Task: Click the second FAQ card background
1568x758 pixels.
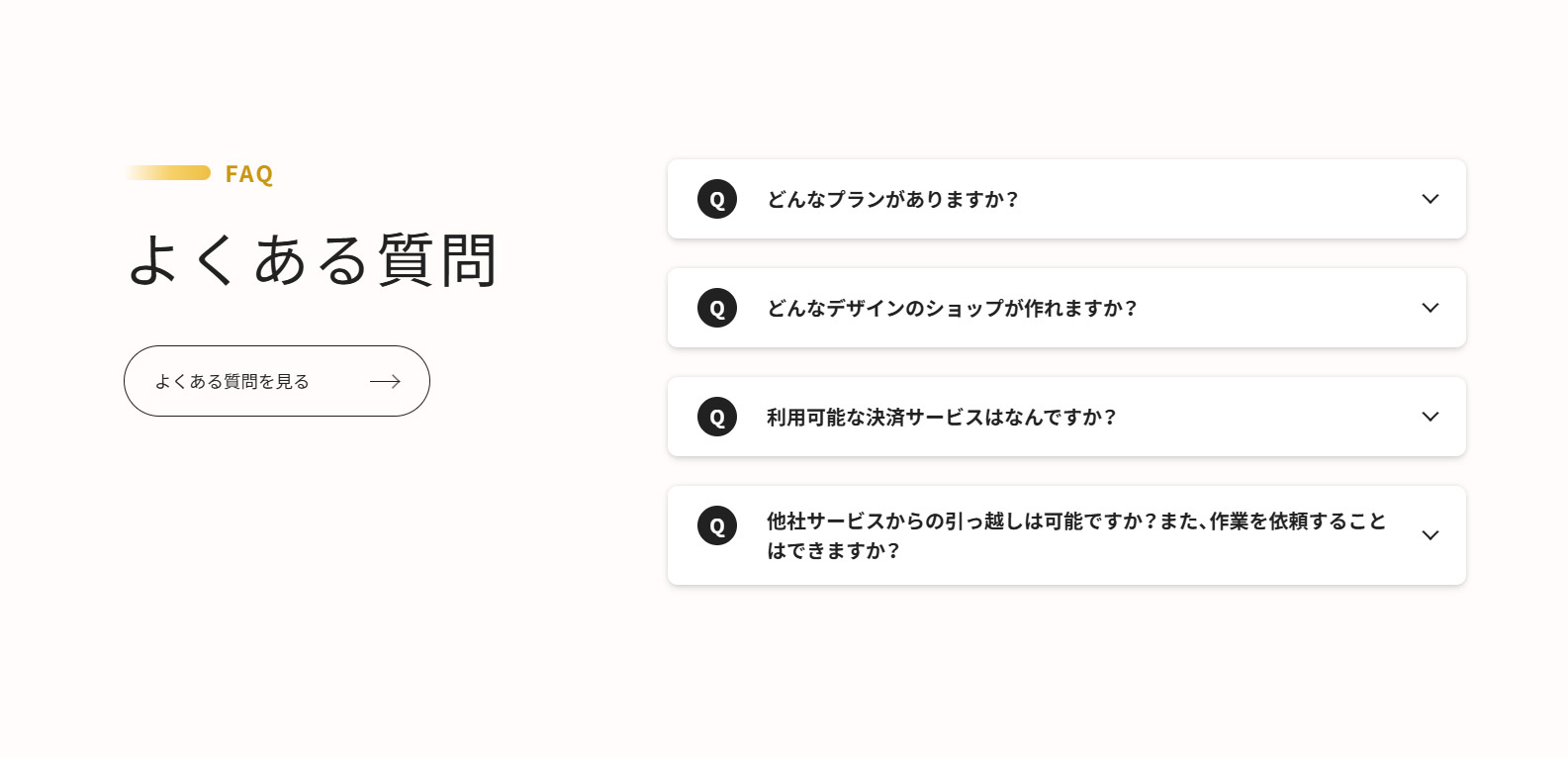Action: [x=1187, y=308]
